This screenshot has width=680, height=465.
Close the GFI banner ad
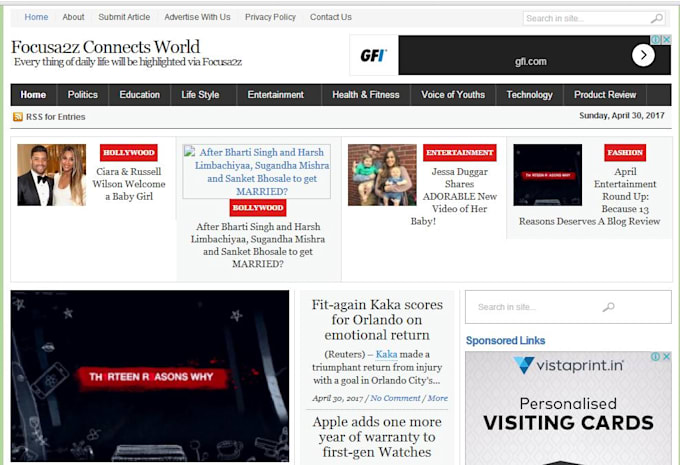pos(667,39)
